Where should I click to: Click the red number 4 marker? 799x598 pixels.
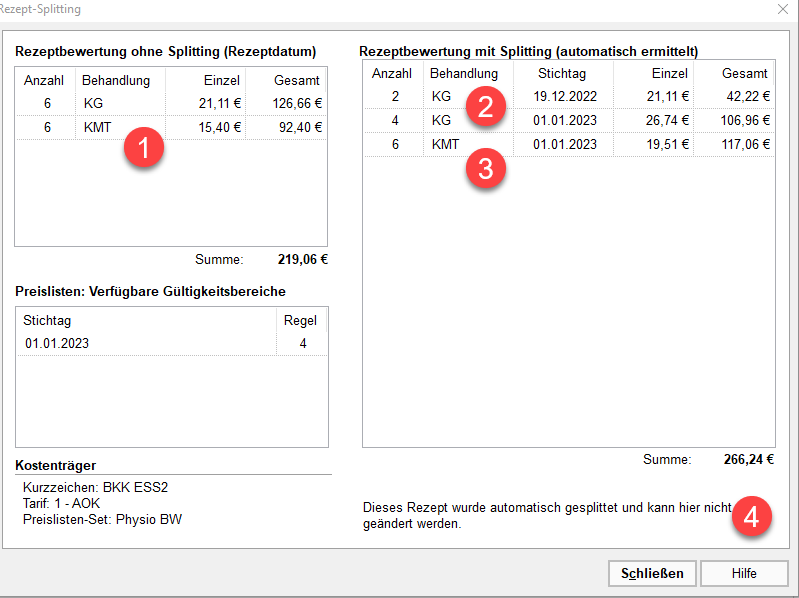coord(752,517)
